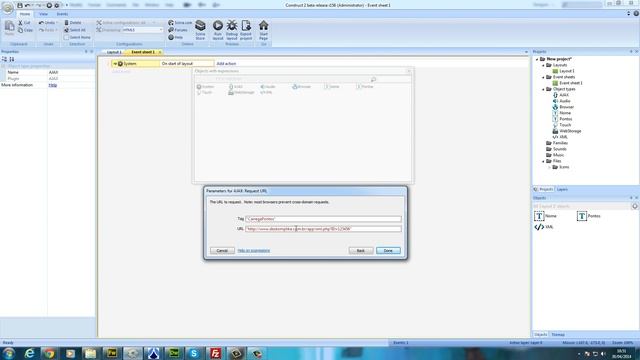Click the Cancel button in parameters dialog
The image size is (640, 360).
tap(222, 251)
